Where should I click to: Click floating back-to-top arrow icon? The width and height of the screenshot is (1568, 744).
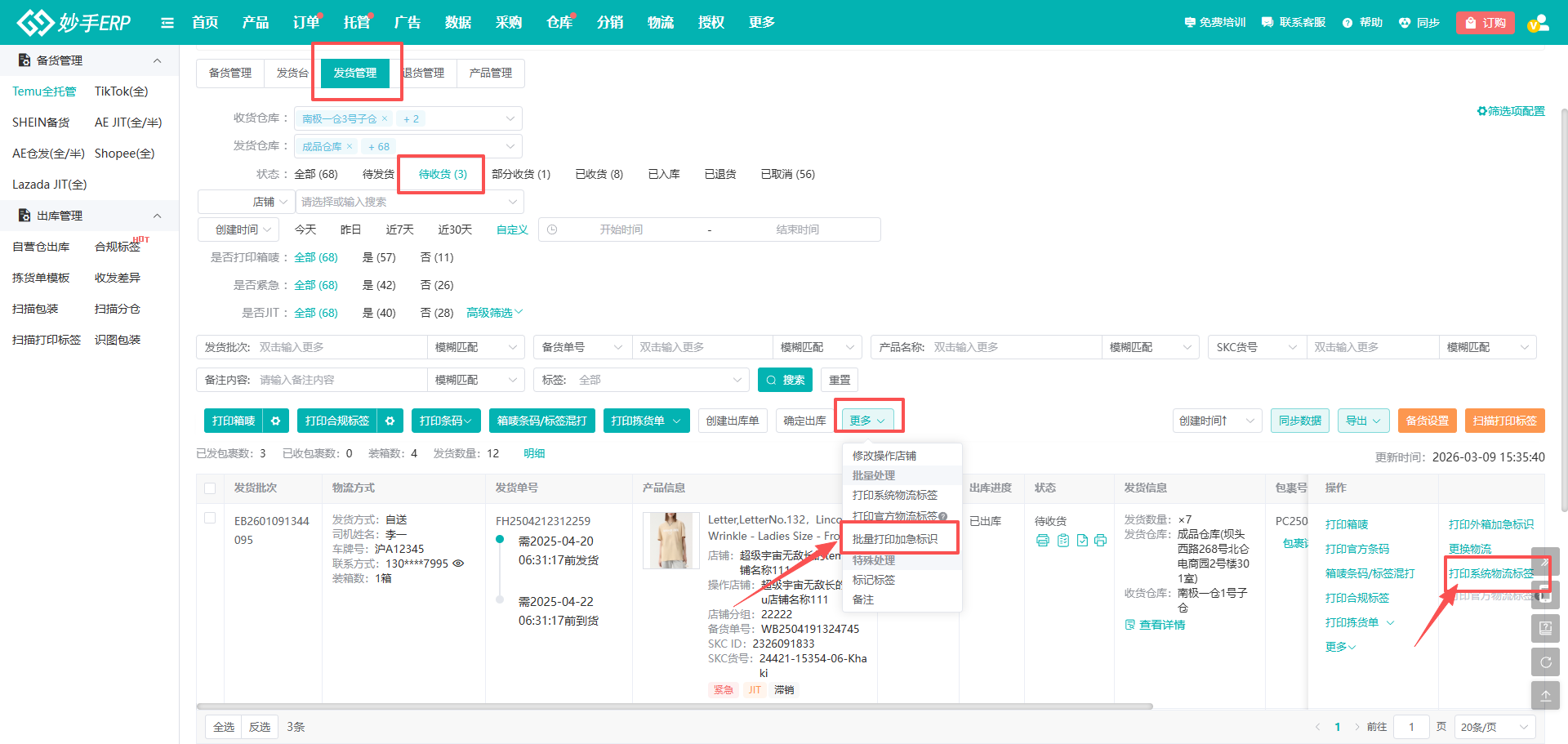[1545, 696]
